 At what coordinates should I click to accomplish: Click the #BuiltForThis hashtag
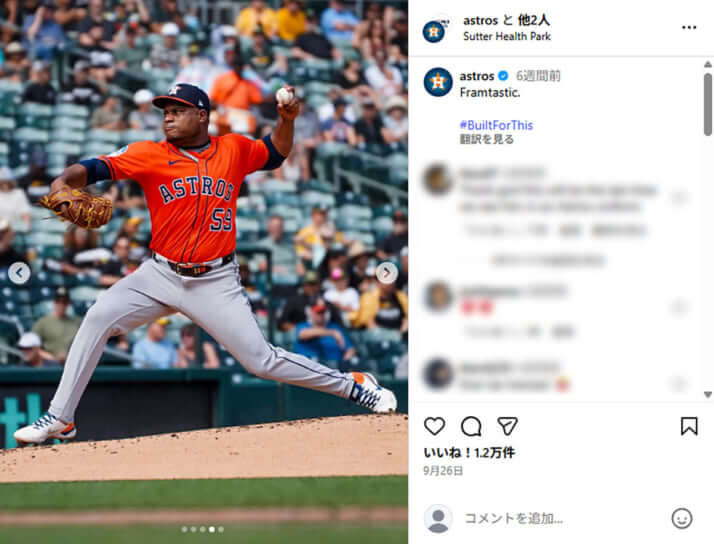[x=496, y=125]
